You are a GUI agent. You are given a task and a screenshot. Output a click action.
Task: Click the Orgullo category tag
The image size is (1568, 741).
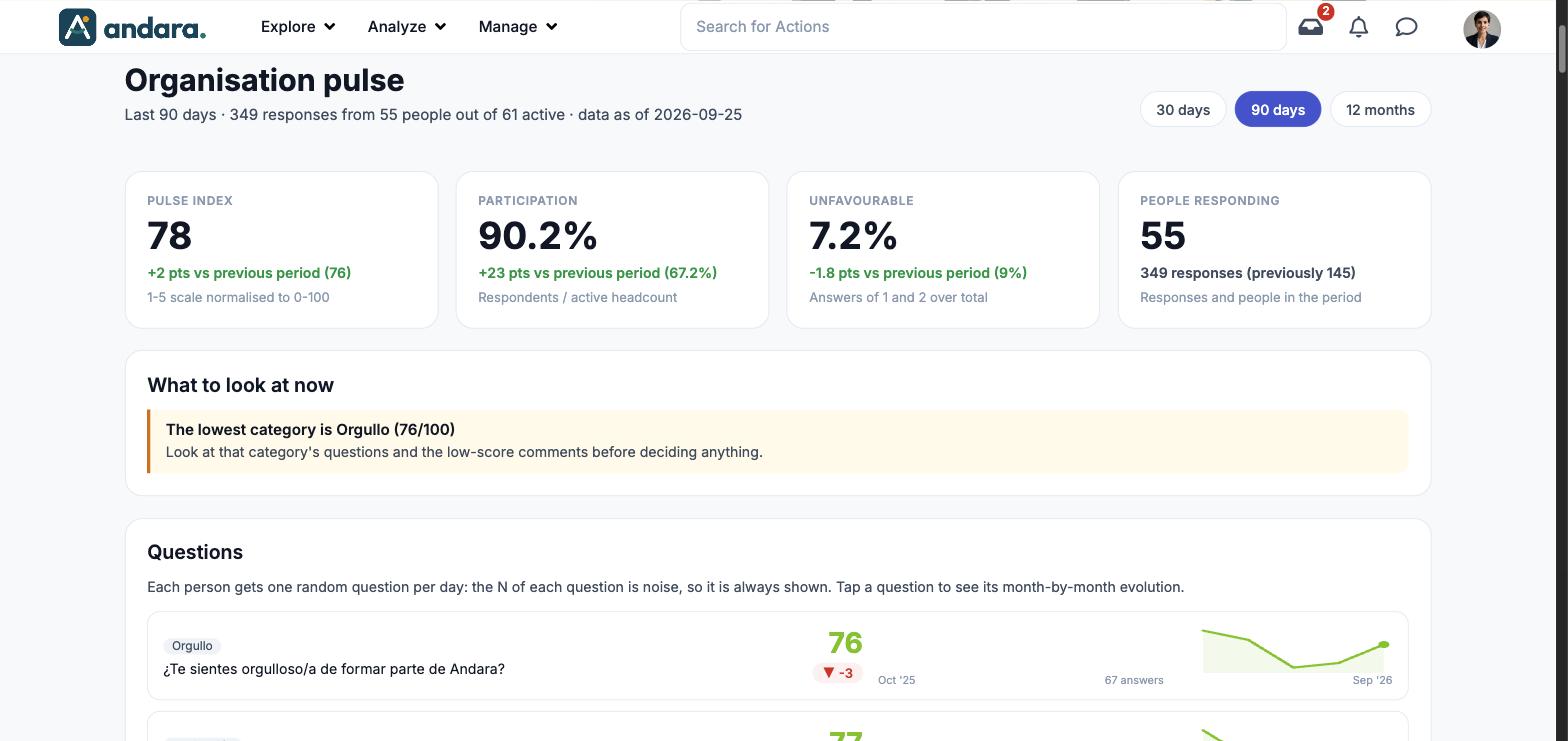(192, 646)
